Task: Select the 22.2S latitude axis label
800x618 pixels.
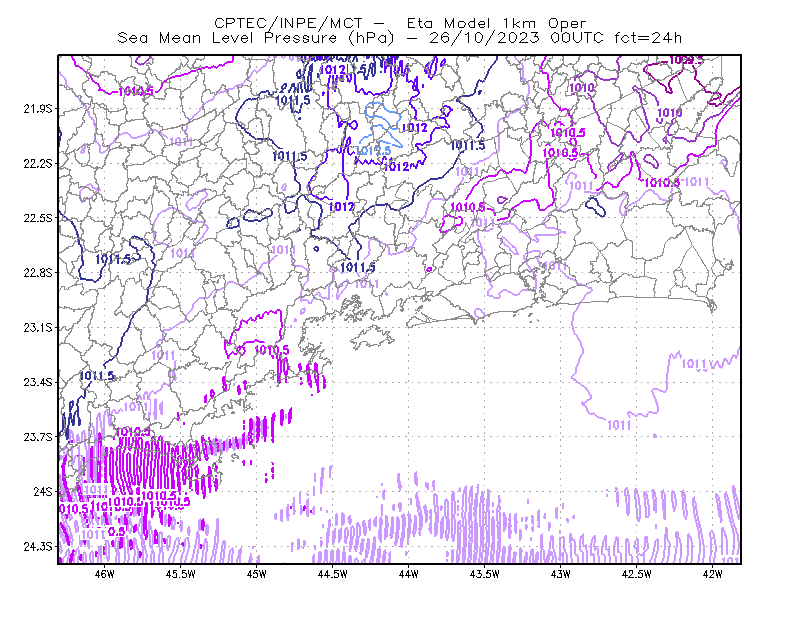Action: (38, 163)
